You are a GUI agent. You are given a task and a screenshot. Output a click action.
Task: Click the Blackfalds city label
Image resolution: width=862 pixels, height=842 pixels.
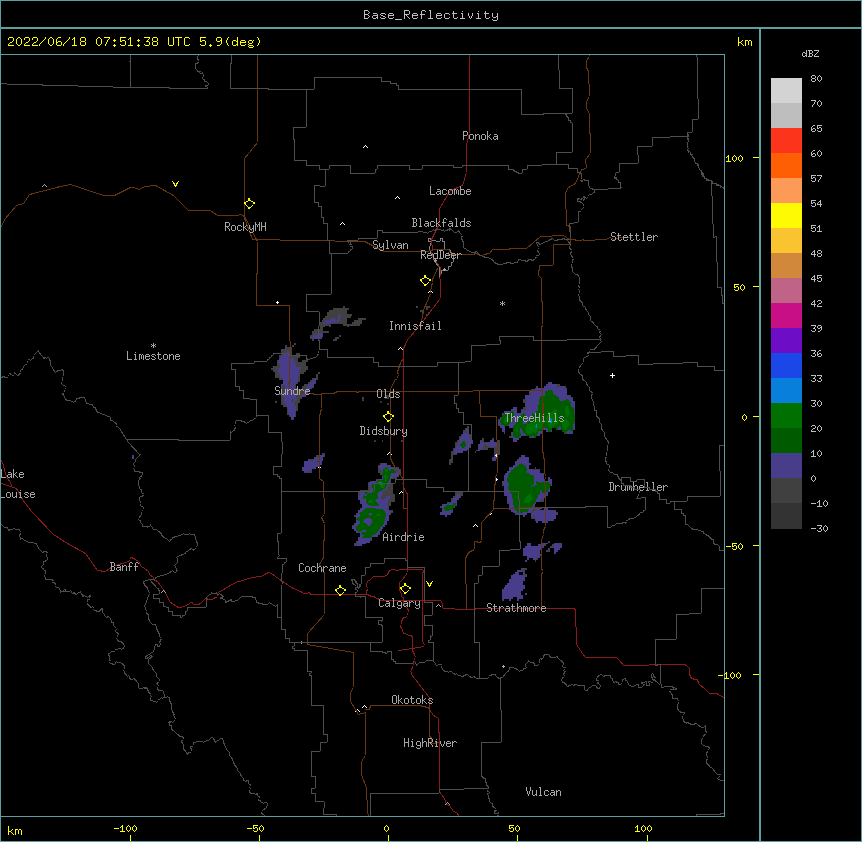tap(441, 223)
